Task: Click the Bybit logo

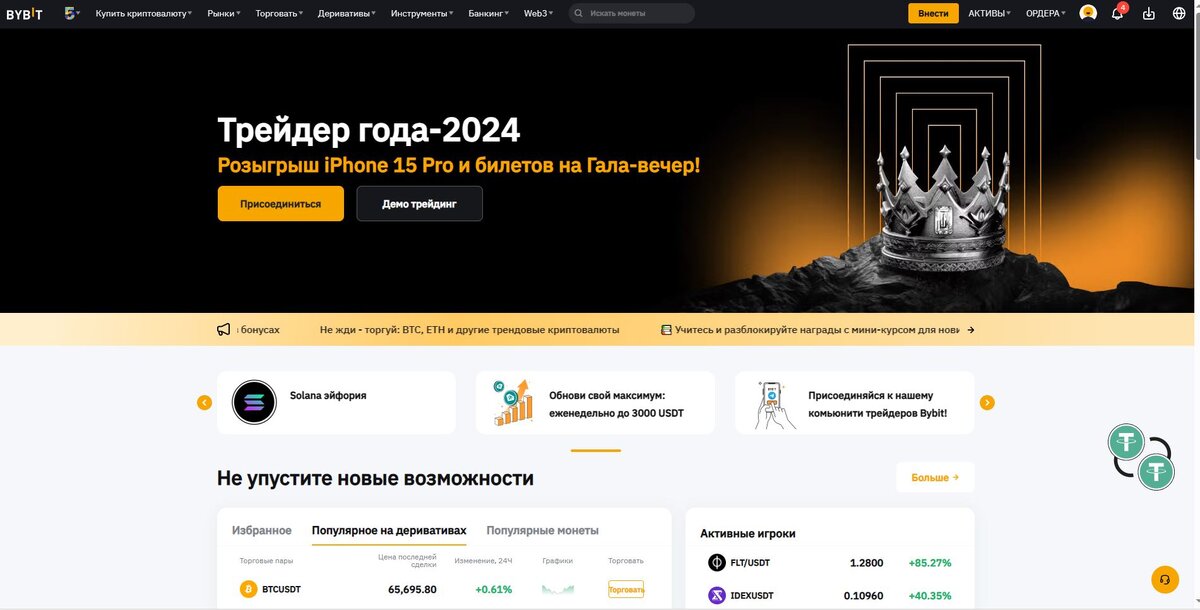Action: pos(24,13)
